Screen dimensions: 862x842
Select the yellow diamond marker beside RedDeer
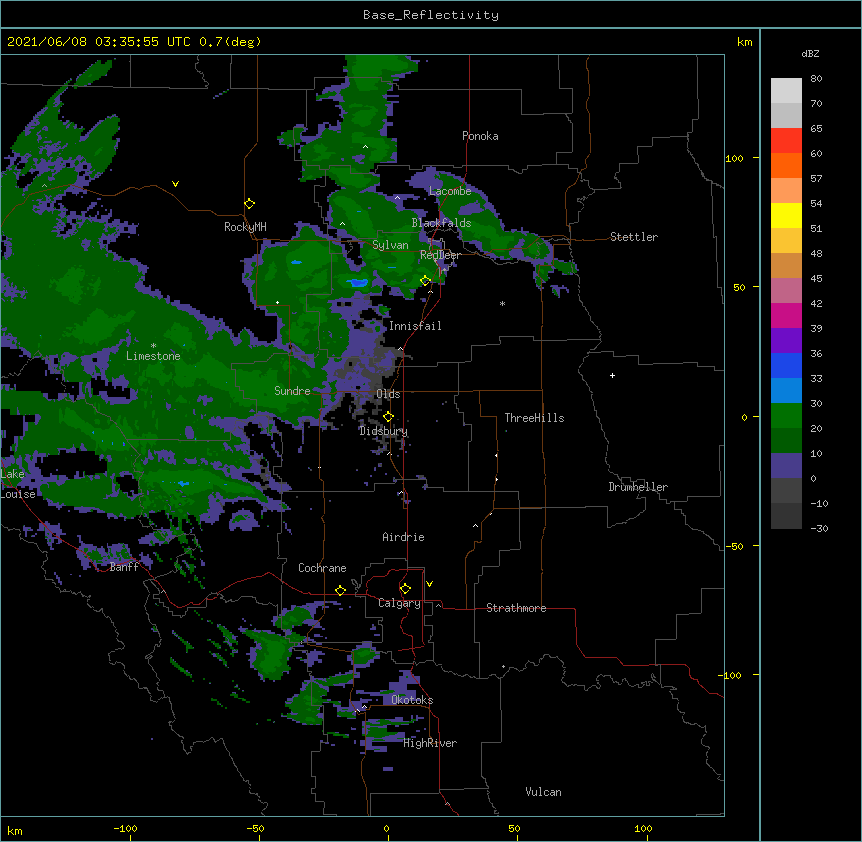point(426,281)
